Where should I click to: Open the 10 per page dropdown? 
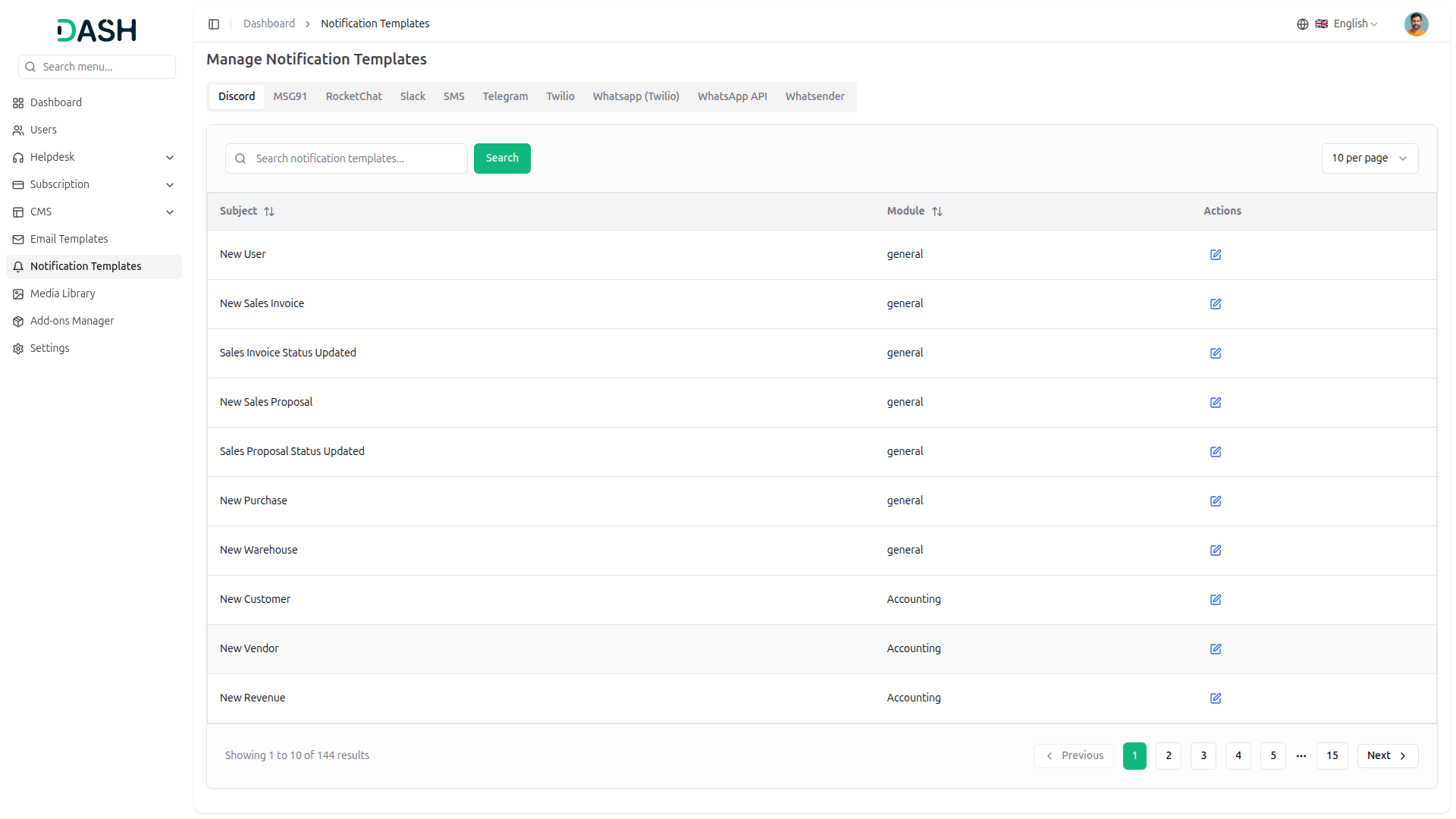pyautogui.click(x=1369, y=158)
